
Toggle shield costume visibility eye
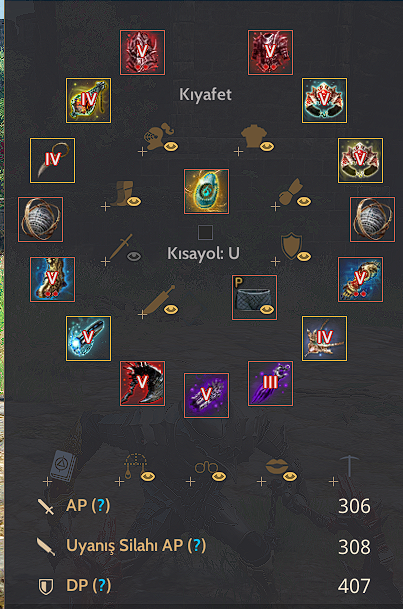[304, 256]
